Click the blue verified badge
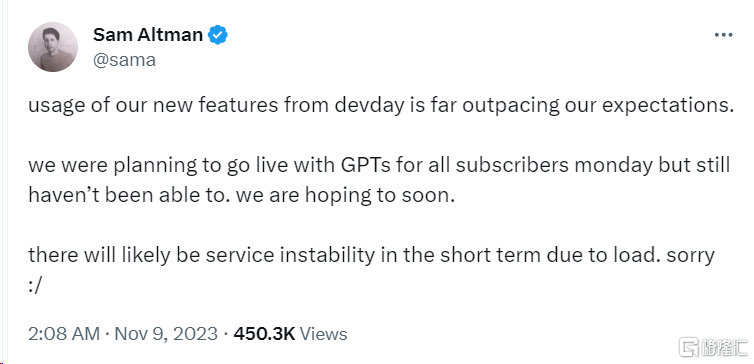 [x=218, y=35]
